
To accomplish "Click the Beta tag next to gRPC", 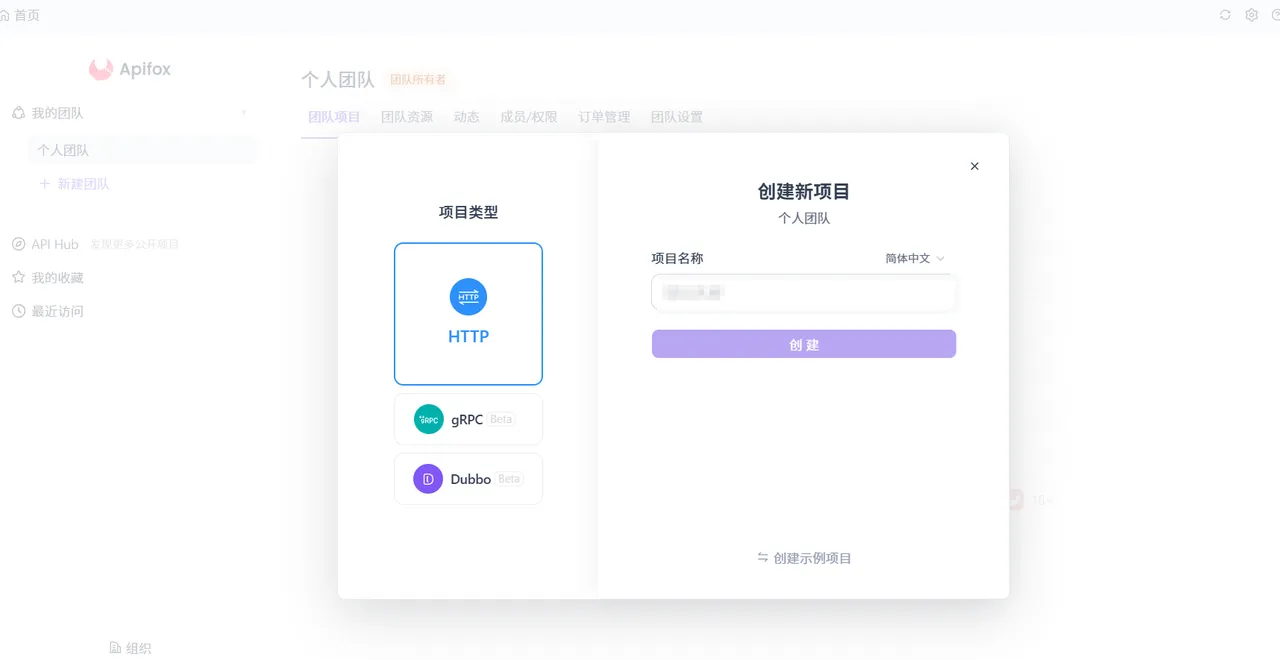I will coord(501,419).
